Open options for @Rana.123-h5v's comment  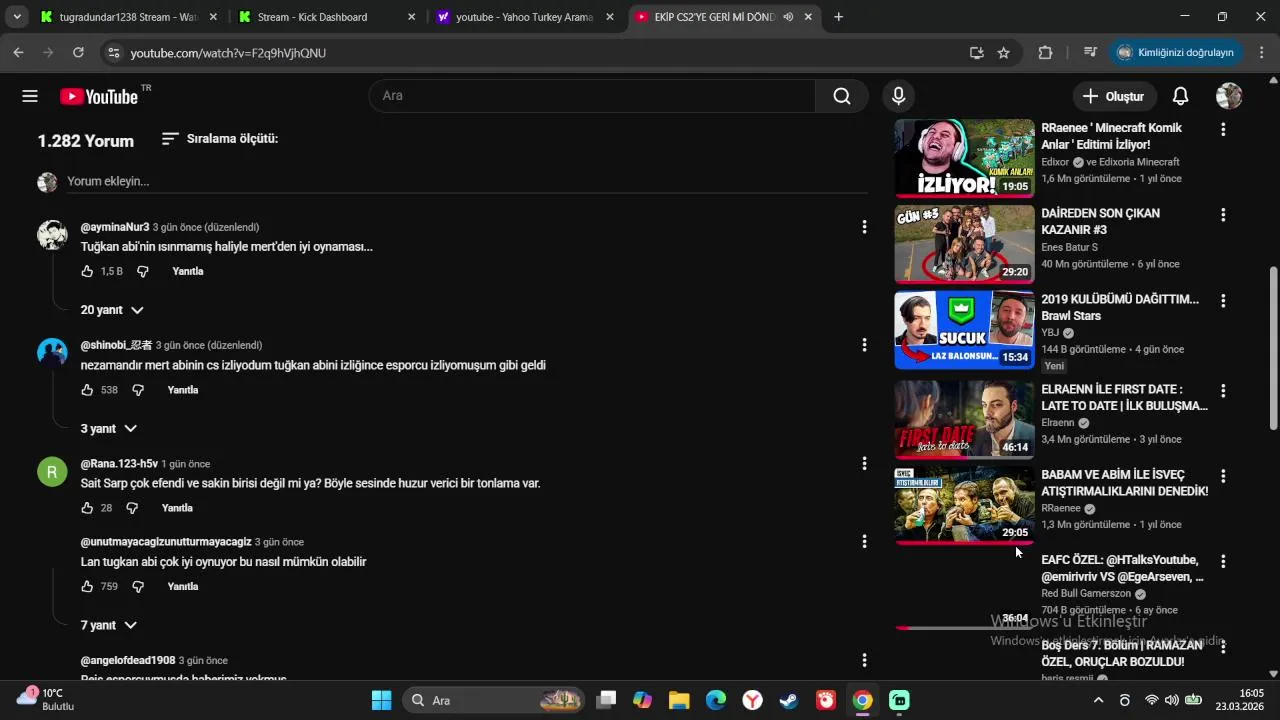(864, 463)
